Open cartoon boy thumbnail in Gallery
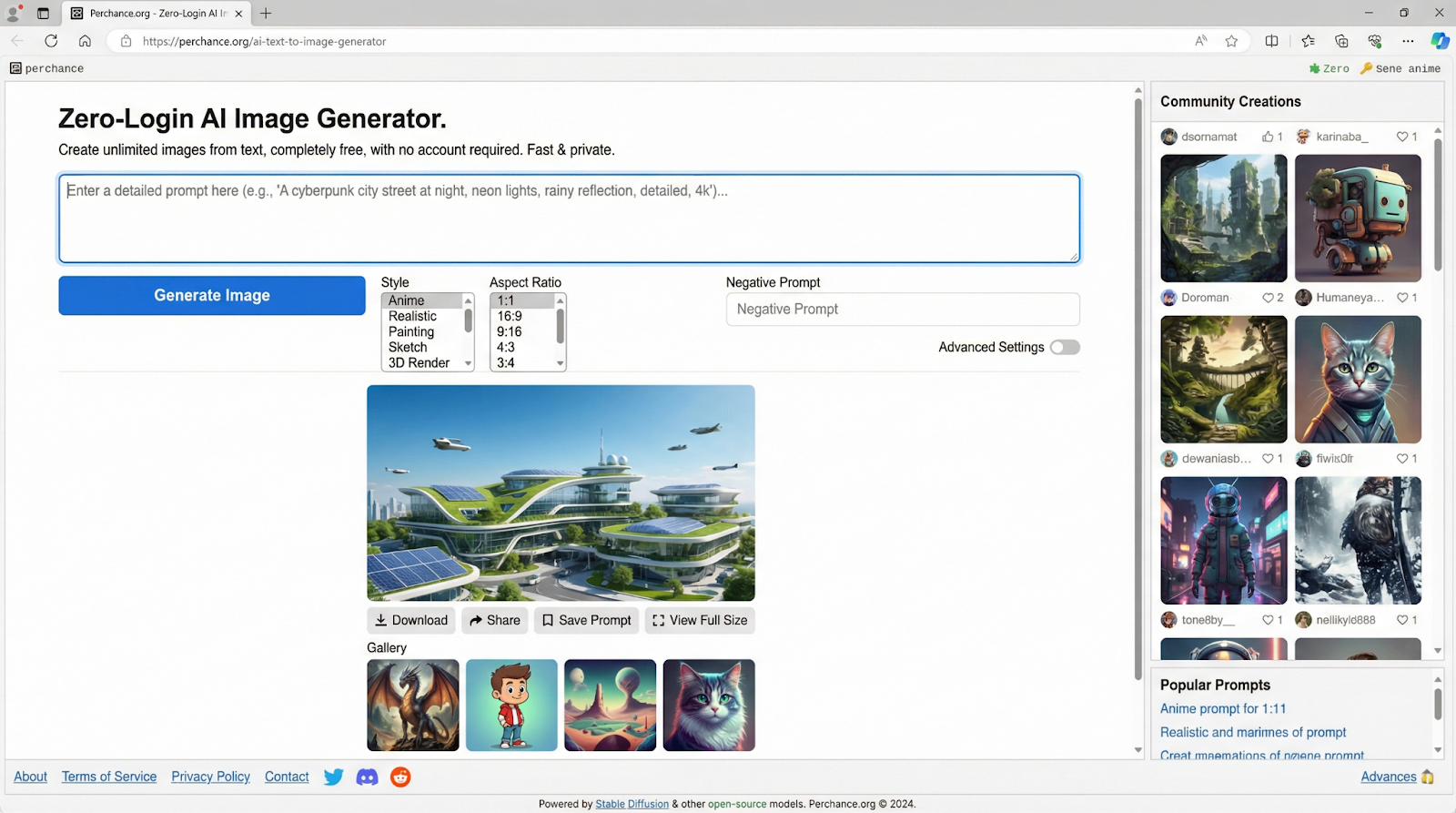The height and width of the screenshot is (813, 1456). (x=511, y=706)
